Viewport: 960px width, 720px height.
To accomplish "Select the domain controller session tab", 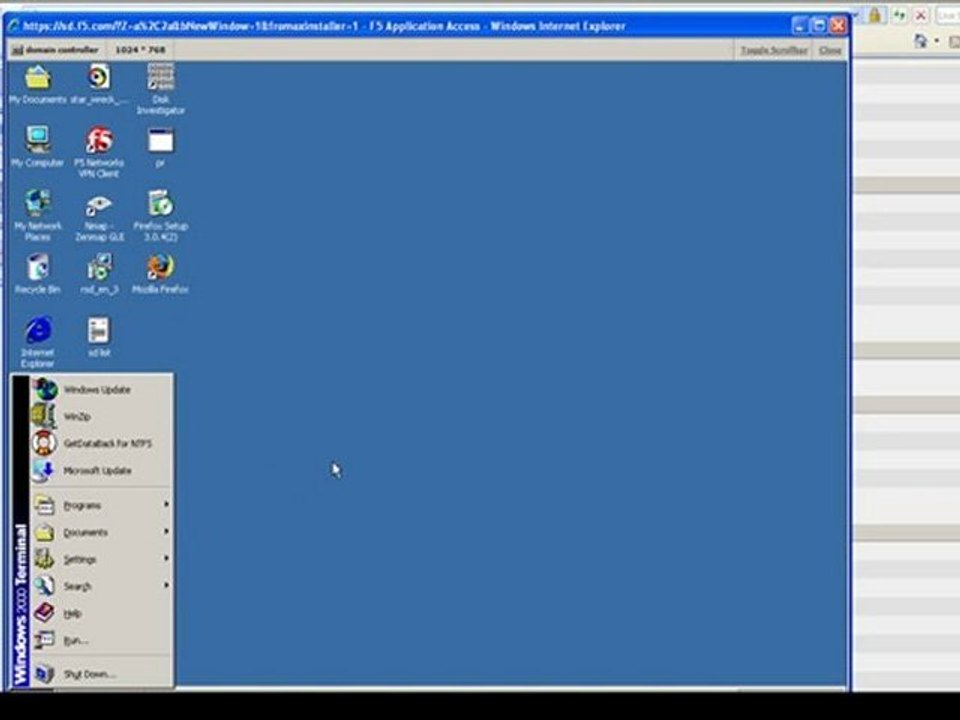I will coord(55,50).
